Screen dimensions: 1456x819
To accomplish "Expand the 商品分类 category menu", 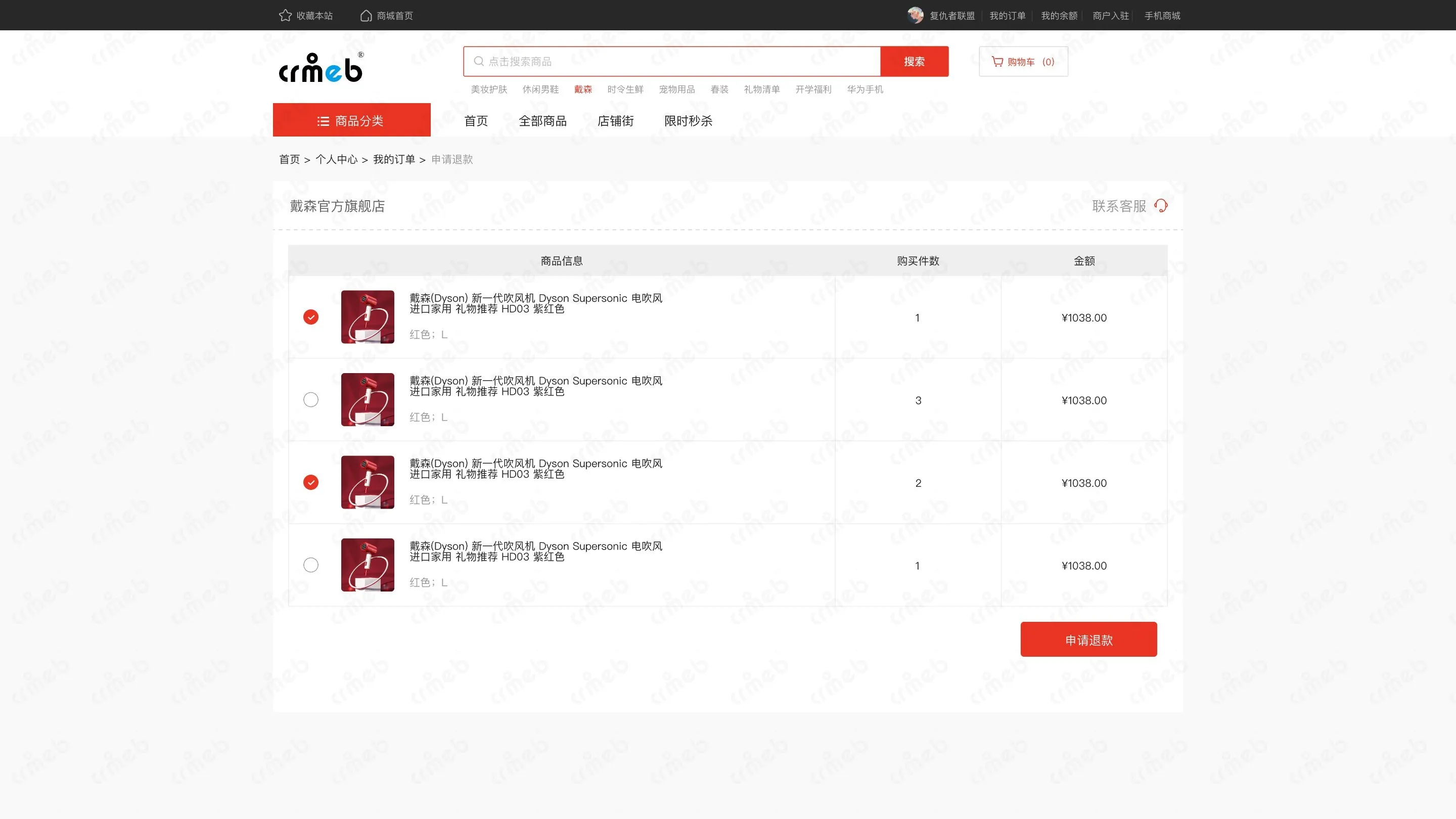I will point(351,120).
